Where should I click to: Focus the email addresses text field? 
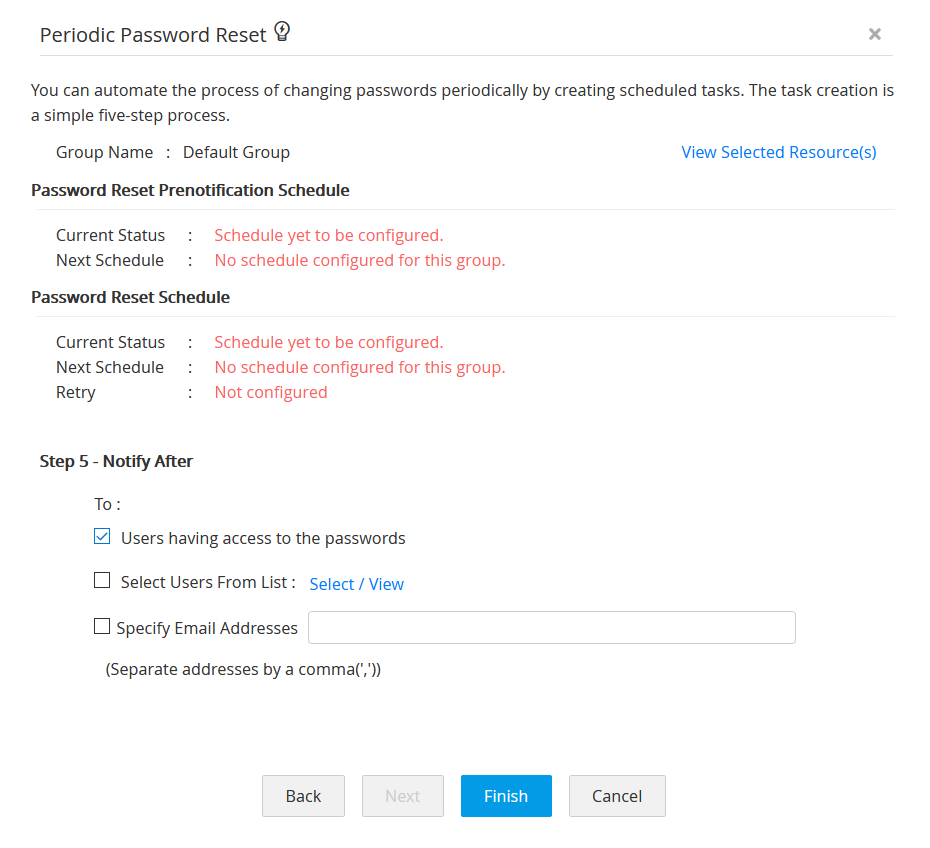click(551, 628)
